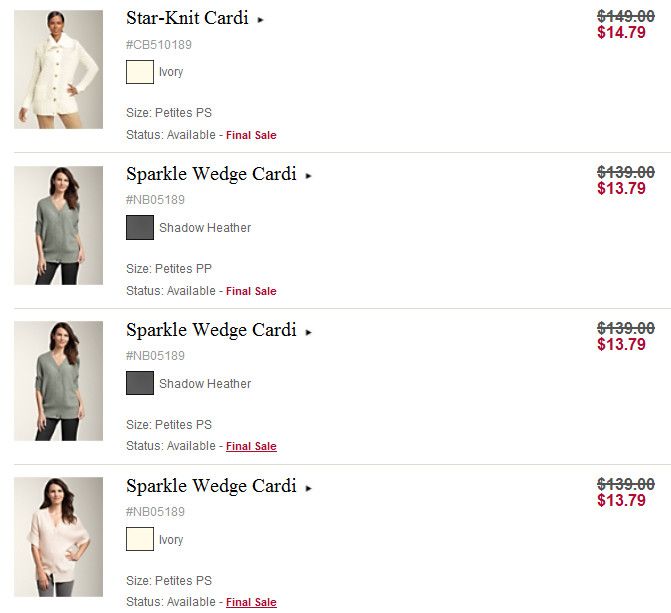Image resolution: width=671 pixels, height=613 pixels.
Task: Click the arrow beside Petites PP Sparkle Wedge Cardi
Action: click(309, 176)
